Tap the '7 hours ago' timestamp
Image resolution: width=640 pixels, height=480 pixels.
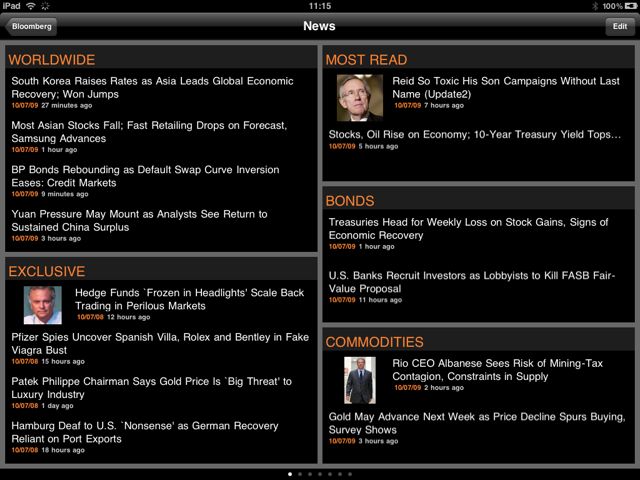click(x=444, y=105)
